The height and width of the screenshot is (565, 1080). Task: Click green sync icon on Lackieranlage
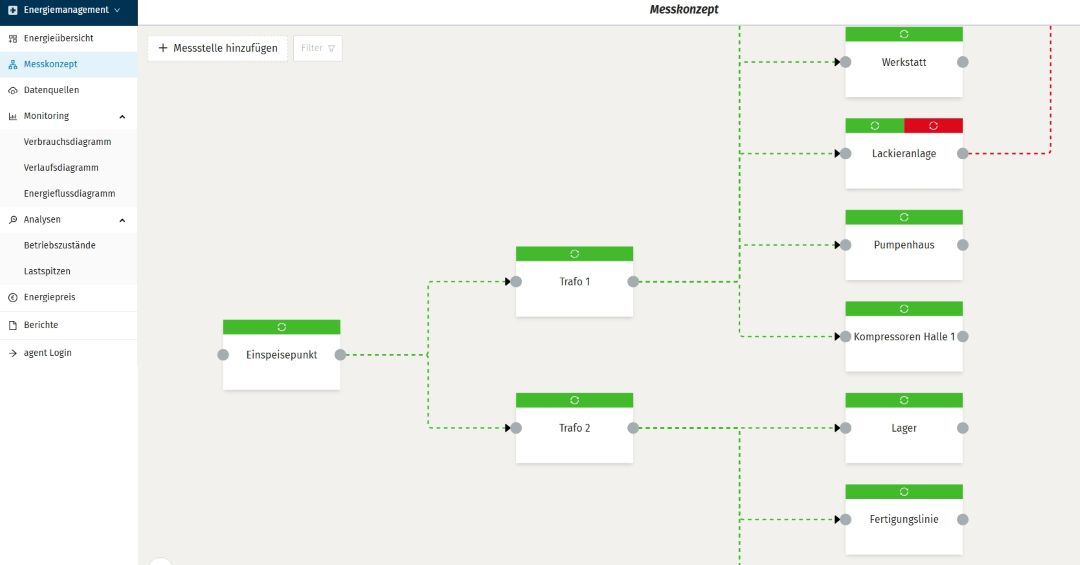click(x=875, y=125)
